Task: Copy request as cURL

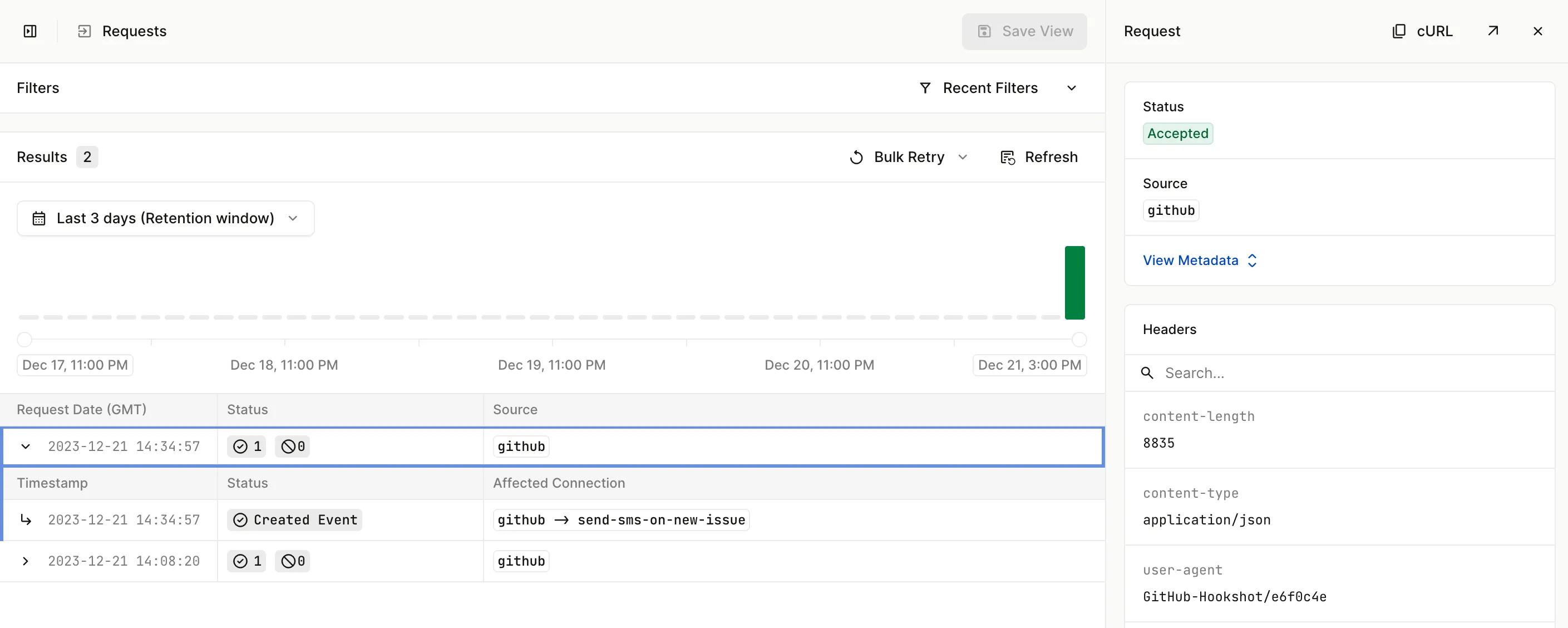Action: coord(1422,31)
